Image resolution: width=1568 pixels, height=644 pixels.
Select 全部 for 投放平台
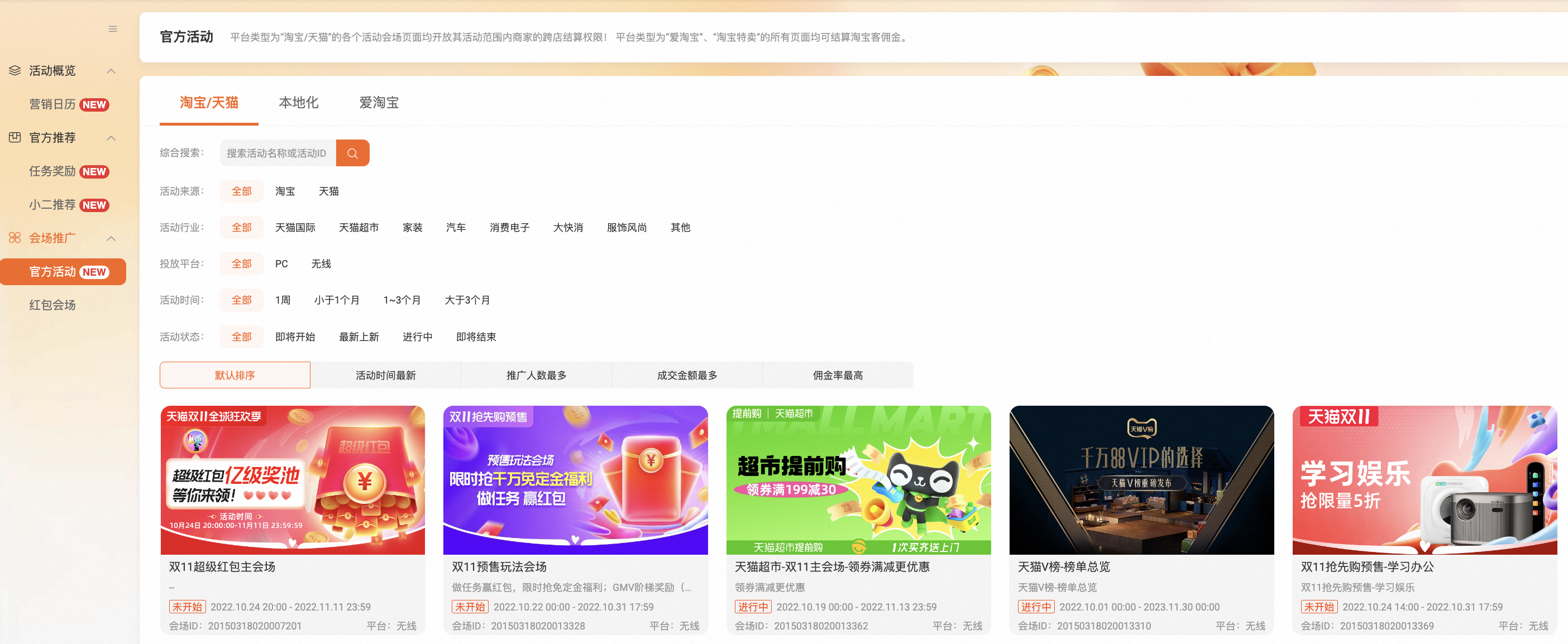point(242,264)
